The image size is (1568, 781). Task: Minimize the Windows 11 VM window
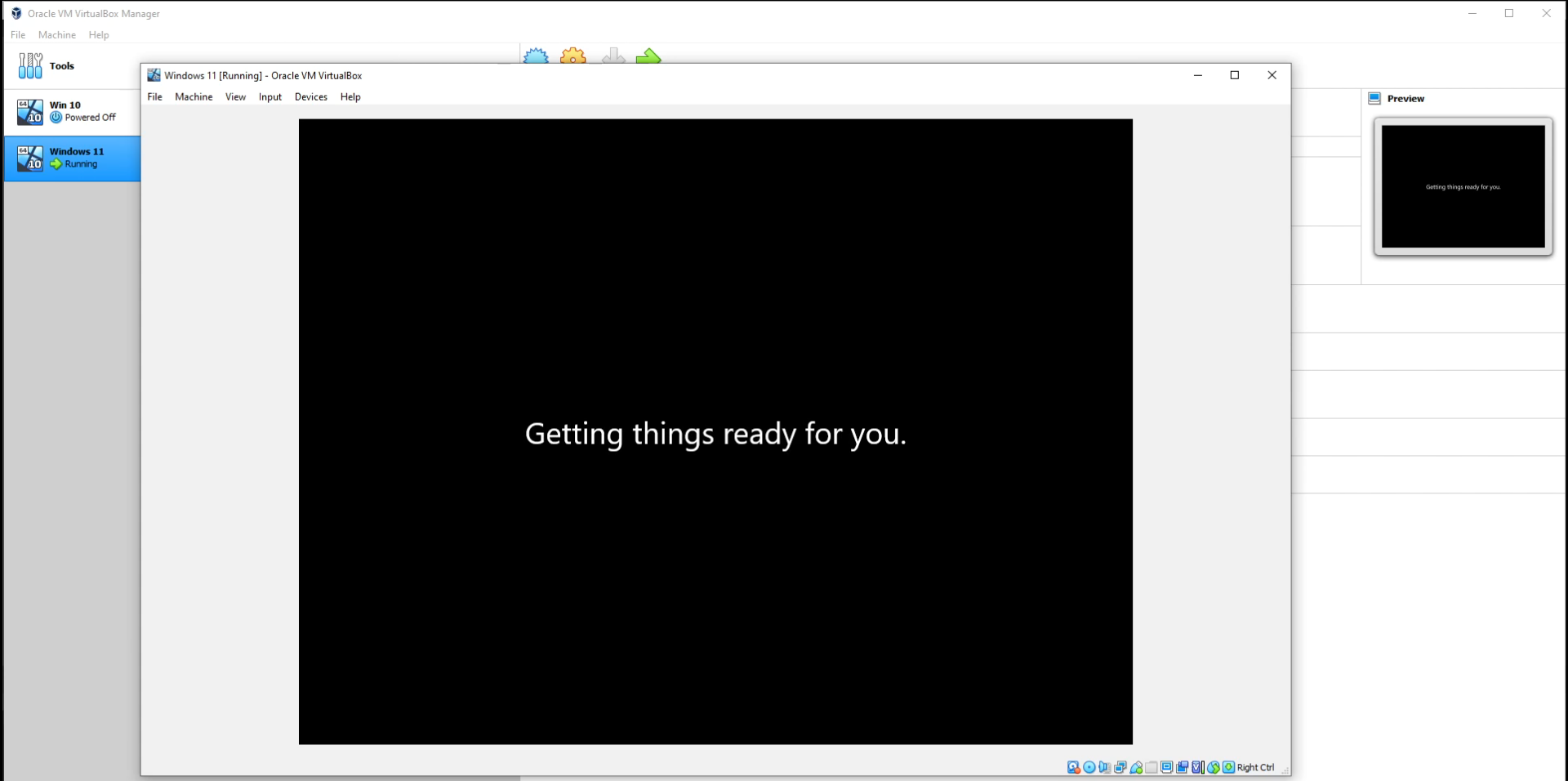pyautogui.click(x=1198, y=75)
